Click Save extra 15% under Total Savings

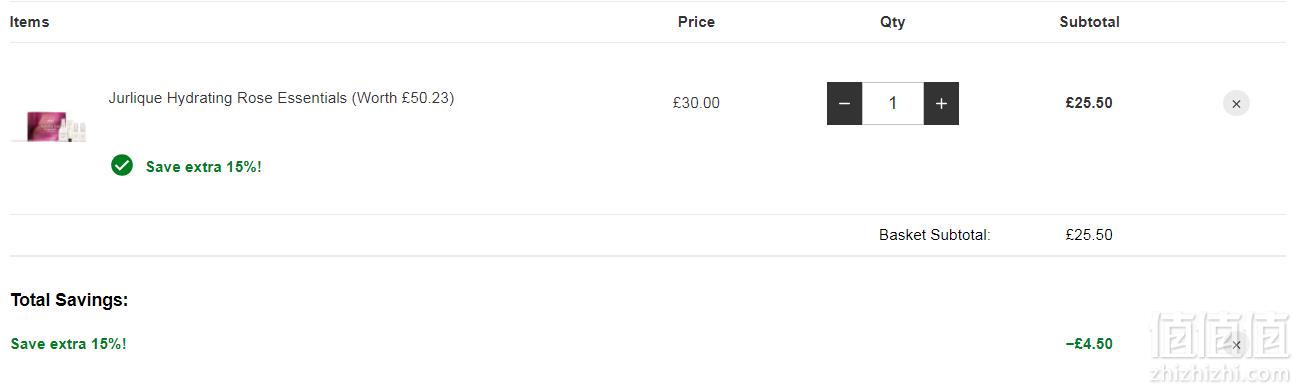pos(69,344)
